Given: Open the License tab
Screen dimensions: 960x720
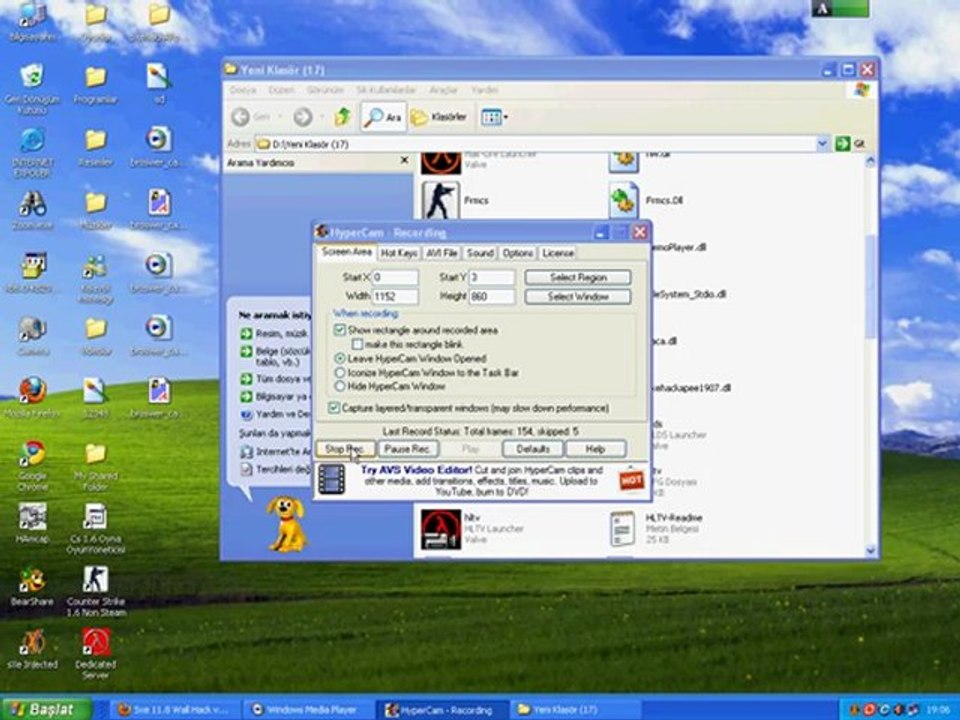Looking at the screenshot, I should tap(558, 253).
